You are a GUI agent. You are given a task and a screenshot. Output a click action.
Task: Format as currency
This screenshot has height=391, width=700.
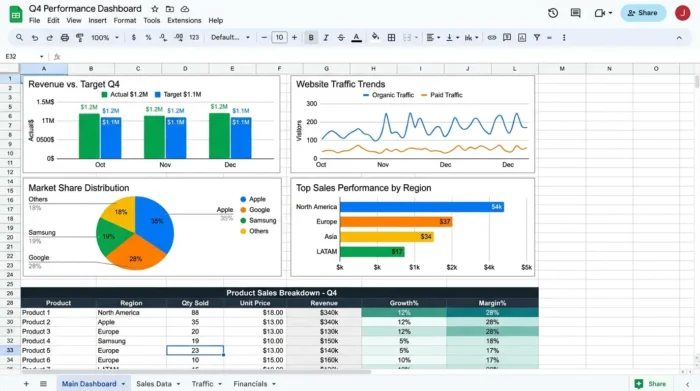[133, 37]
